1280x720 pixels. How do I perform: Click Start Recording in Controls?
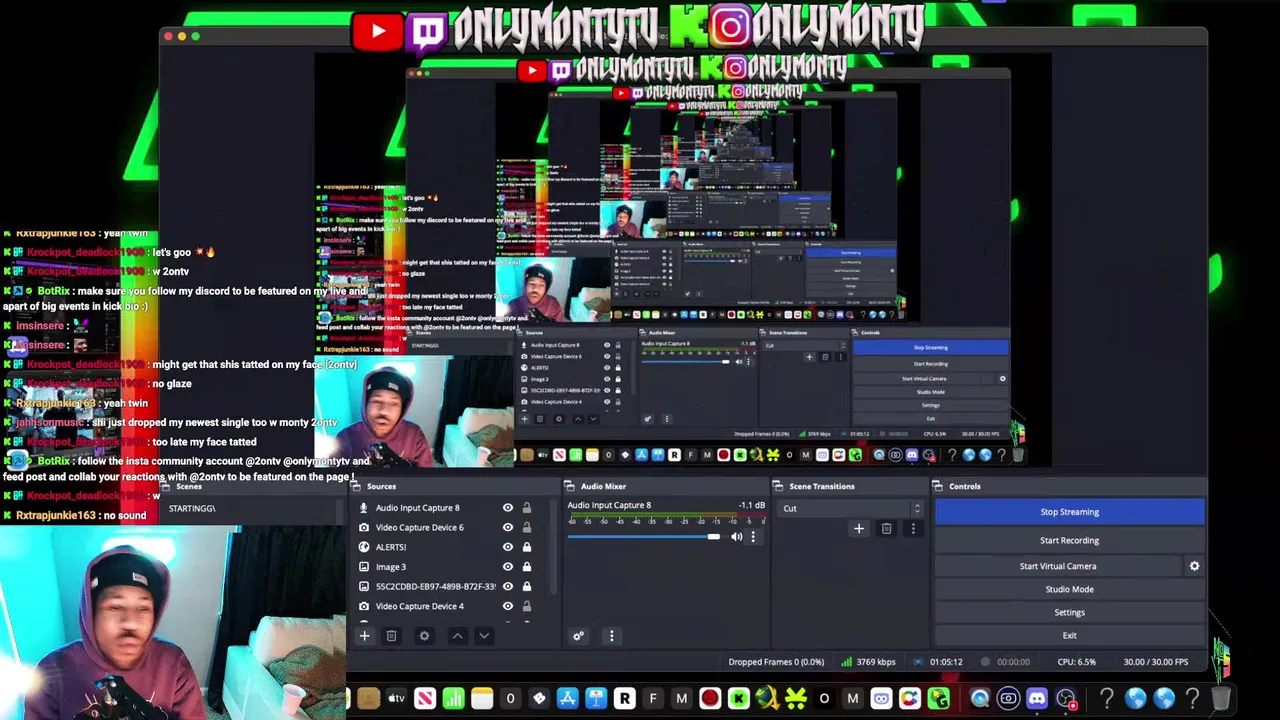pyautogui.click(x=1069, y=541)
